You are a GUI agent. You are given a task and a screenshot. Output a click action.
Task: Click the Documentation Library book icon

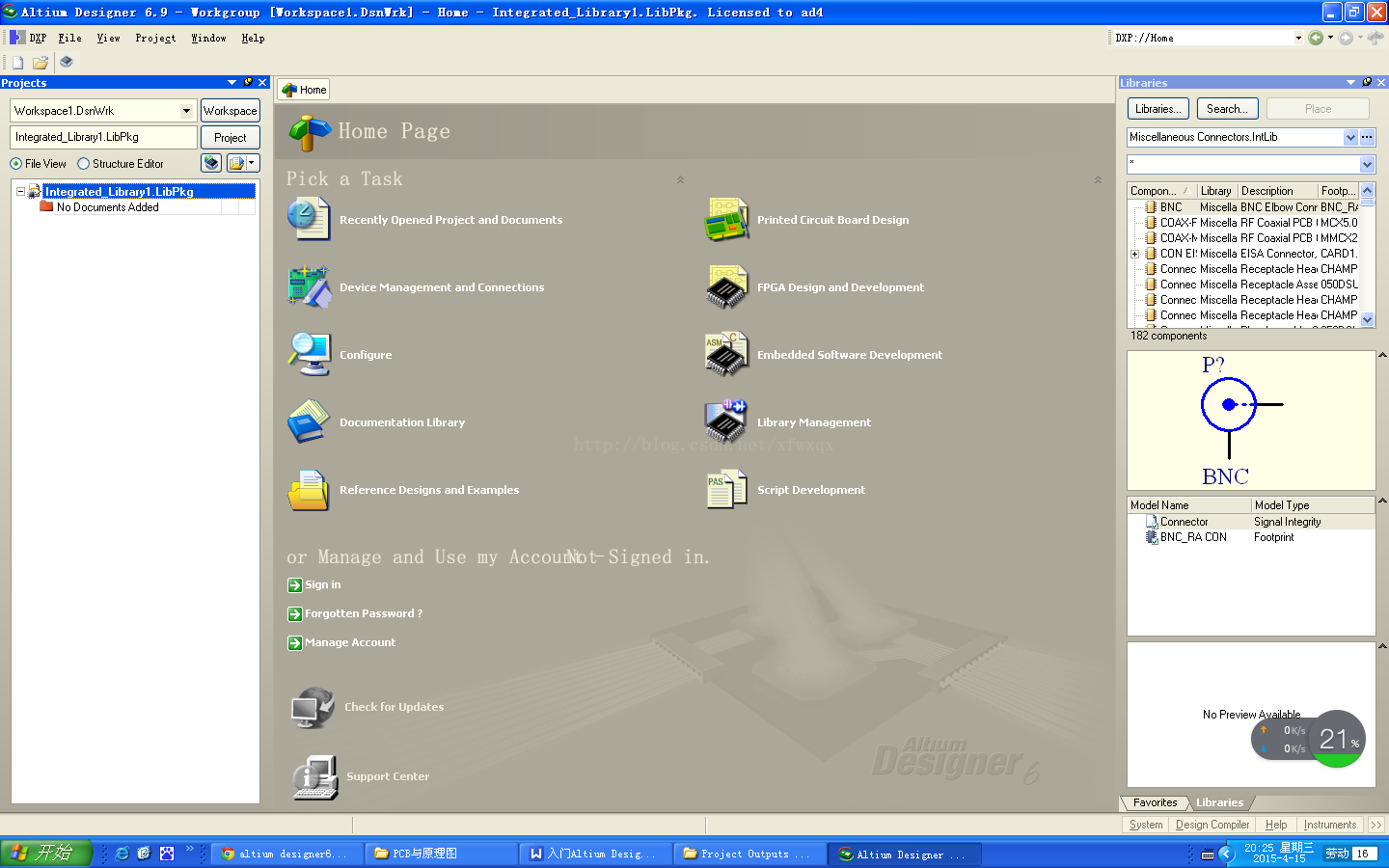point(309,421)
